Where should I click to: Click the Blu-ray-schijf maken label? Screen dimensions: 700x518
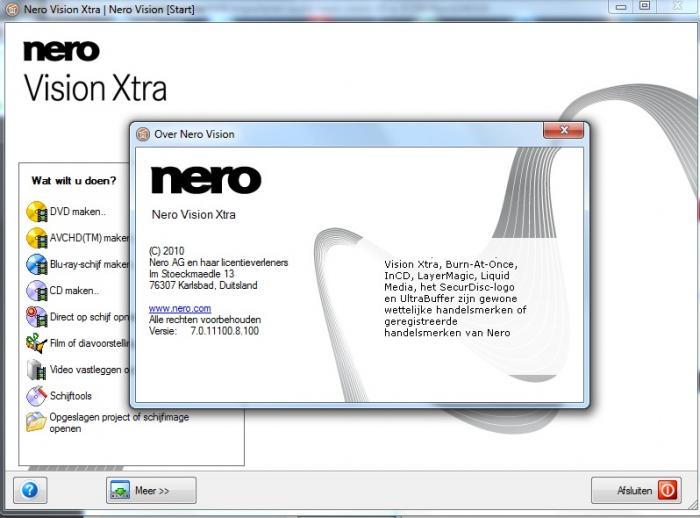(89, 264)
